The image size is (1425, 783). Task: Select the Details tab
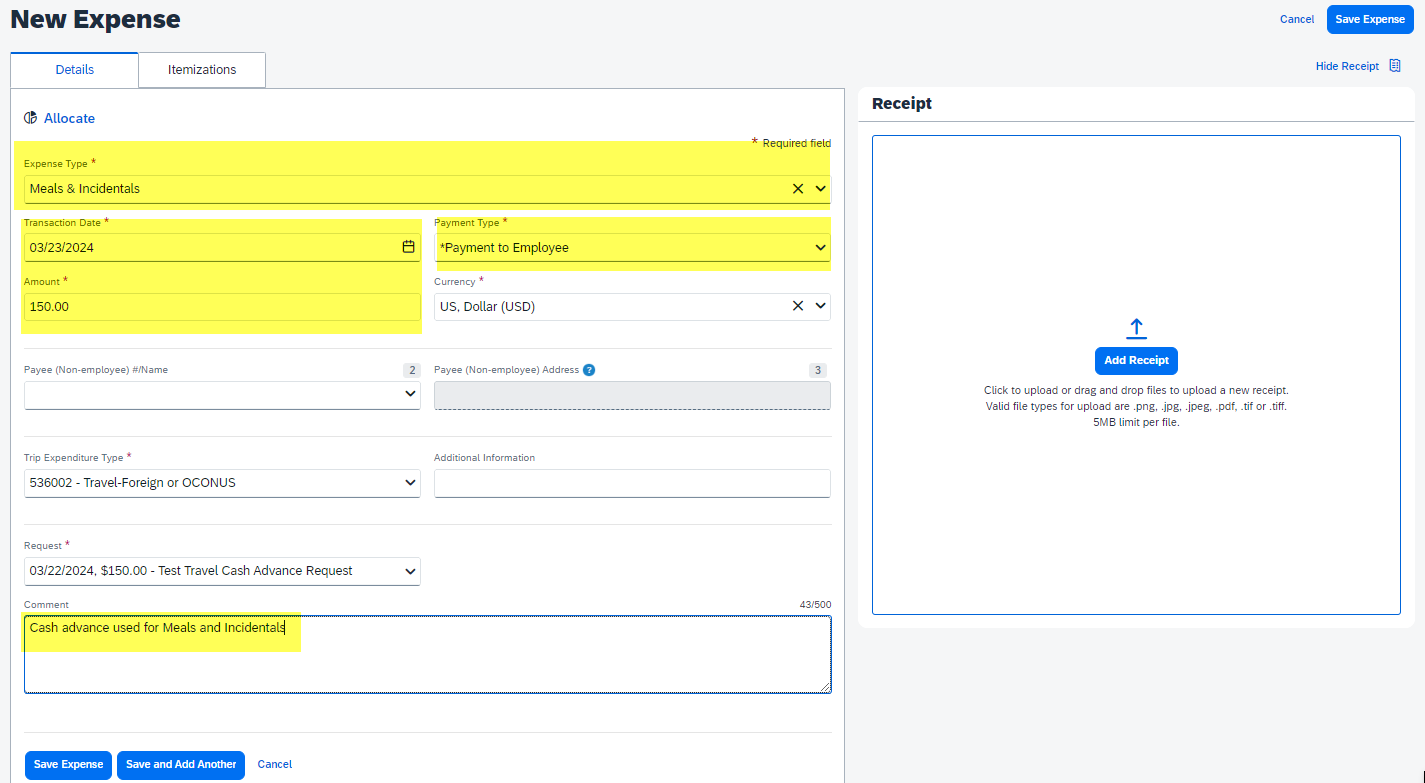click(75, 70)
